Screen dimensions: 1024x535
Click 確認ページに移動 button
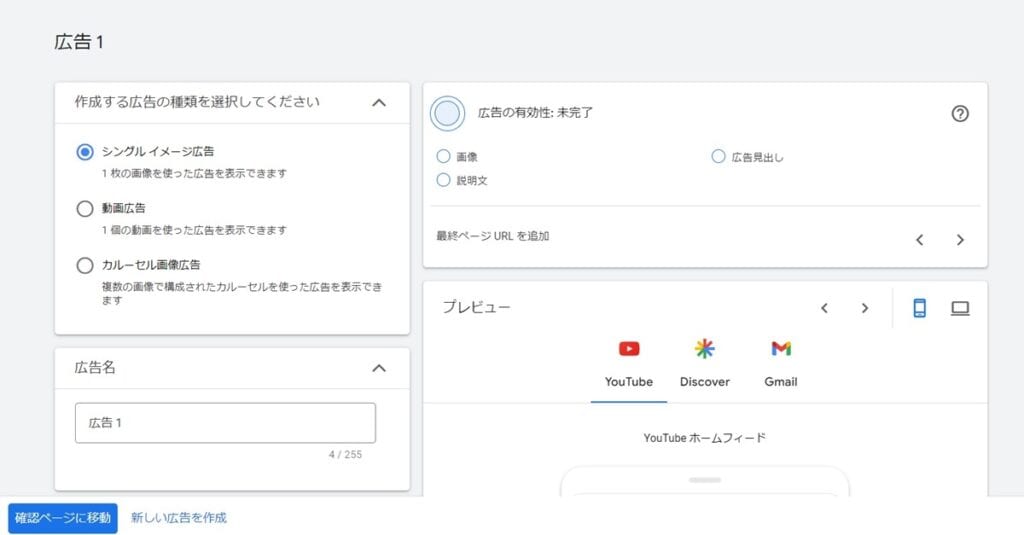[x=63, y=518]
